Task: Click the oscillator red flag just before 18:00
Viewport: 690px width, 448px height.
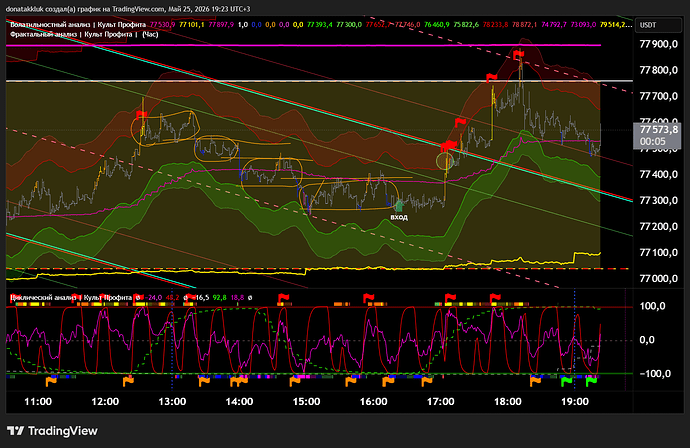Action: [x=495, y=299]
